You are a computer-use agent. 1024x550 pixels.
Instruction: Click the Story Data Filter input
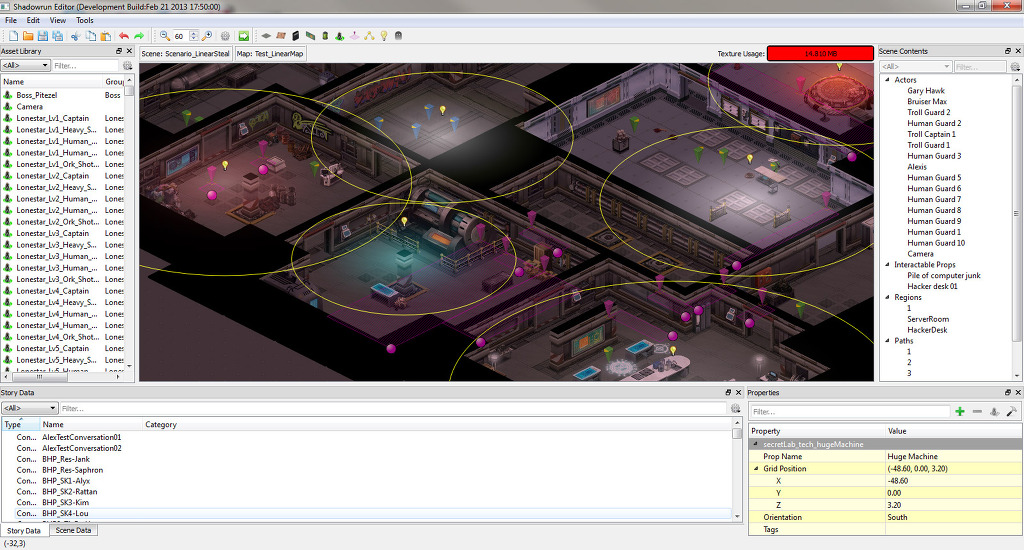click(x=393, y=408)
